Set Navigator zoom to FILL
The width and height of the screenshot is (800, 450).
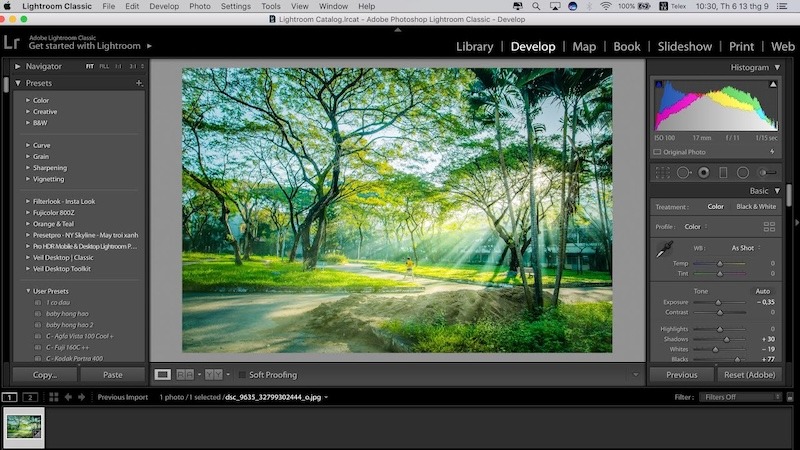pyautogui.click(x=104, y=66)
